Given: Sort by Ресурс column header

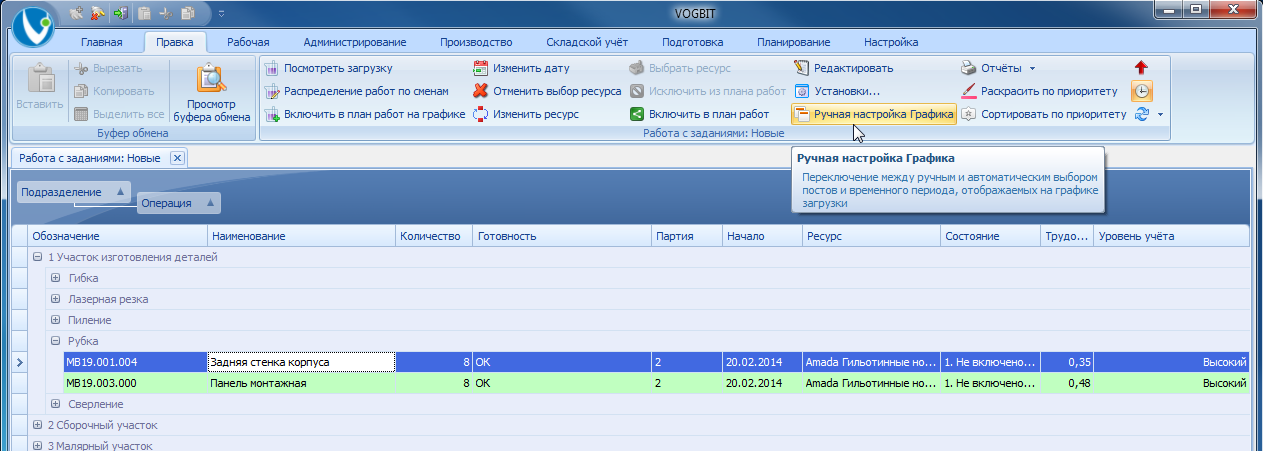Looking at the screenshot, I should tap(871, 236).
